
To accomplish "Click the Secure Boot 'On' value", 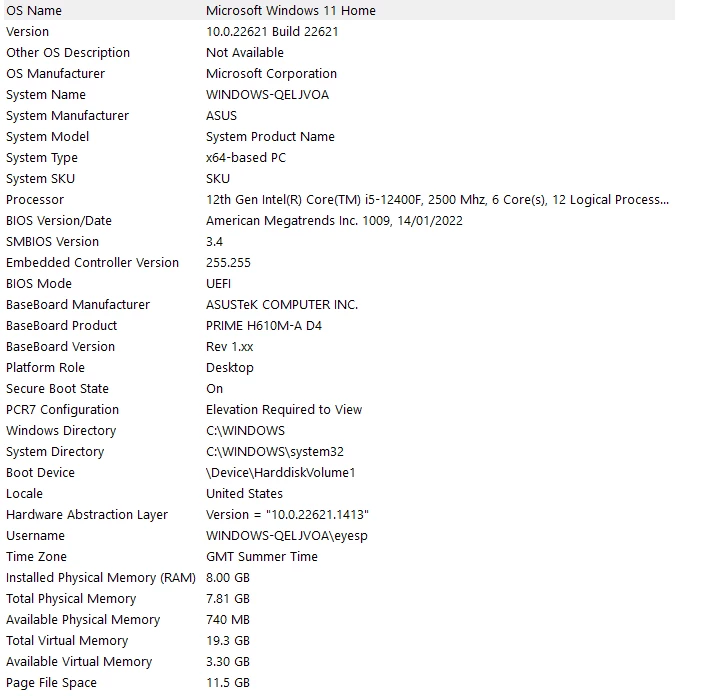I will (x=215, y=389).
